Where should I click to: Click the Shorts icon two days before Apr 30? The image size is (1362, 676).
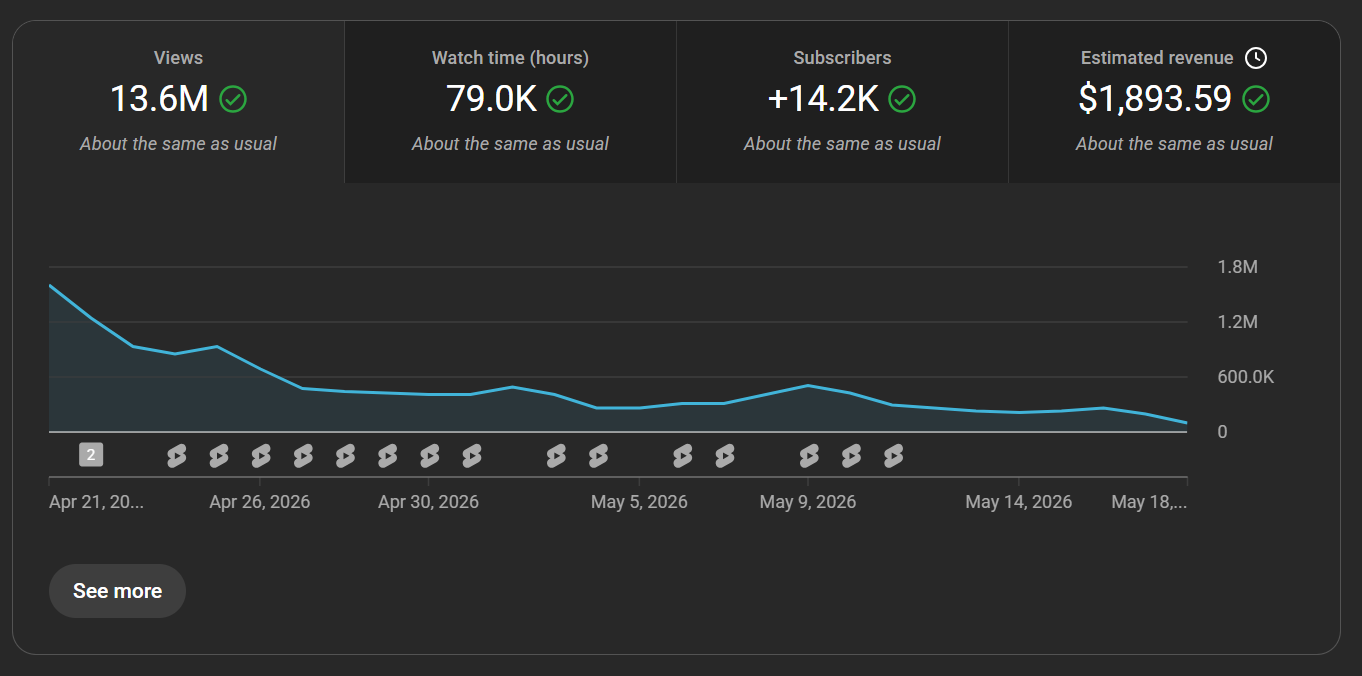345,456
